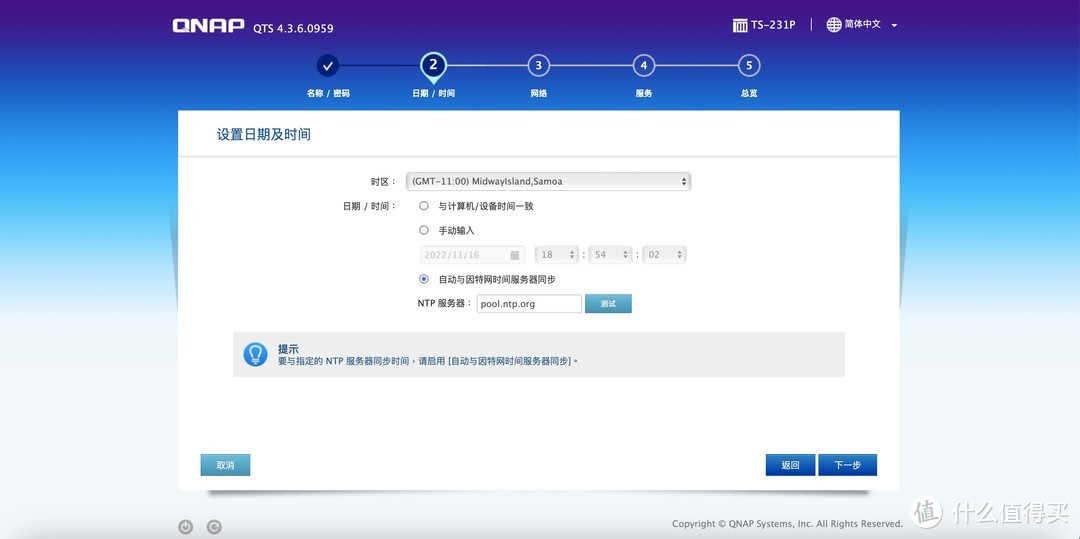The image size is (1080, 539).
Task: Select step 2 circle in wizard
Action: pos(433,65)
